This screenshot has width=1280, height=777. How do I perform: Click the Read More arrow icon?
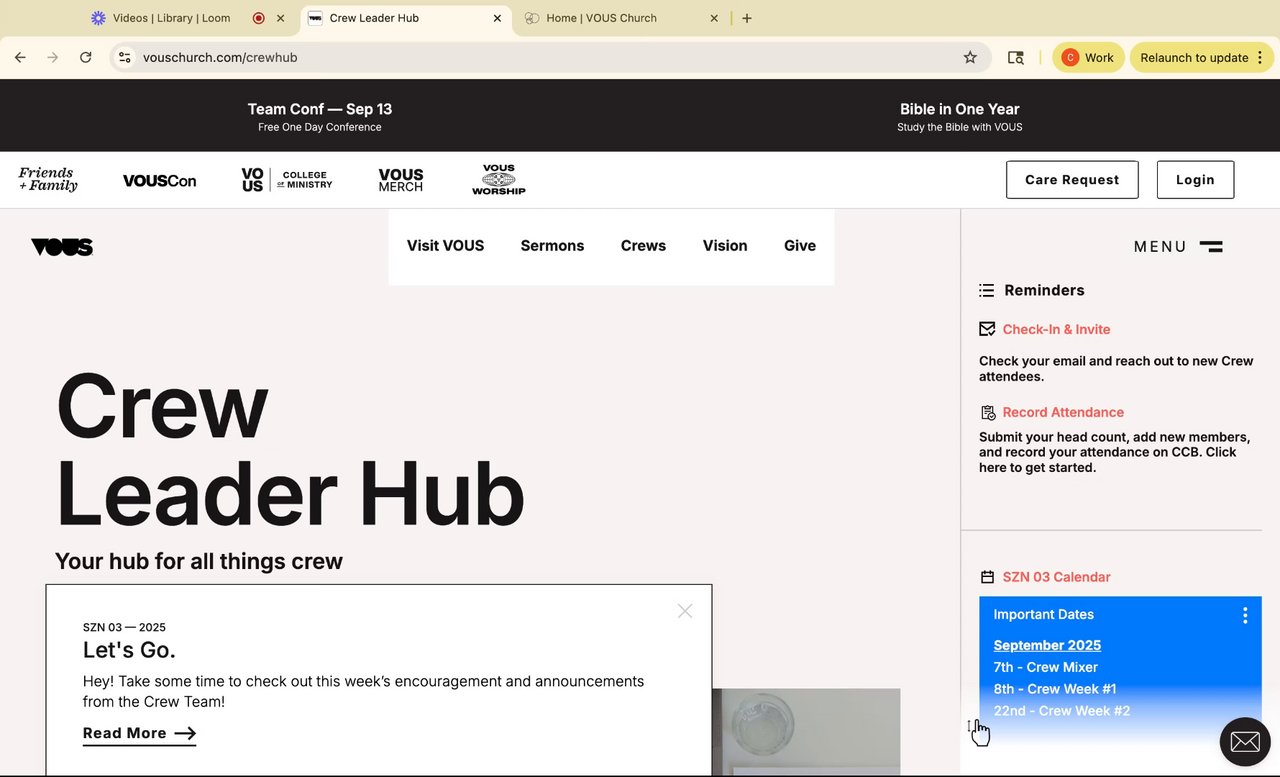tap(185, 734)
